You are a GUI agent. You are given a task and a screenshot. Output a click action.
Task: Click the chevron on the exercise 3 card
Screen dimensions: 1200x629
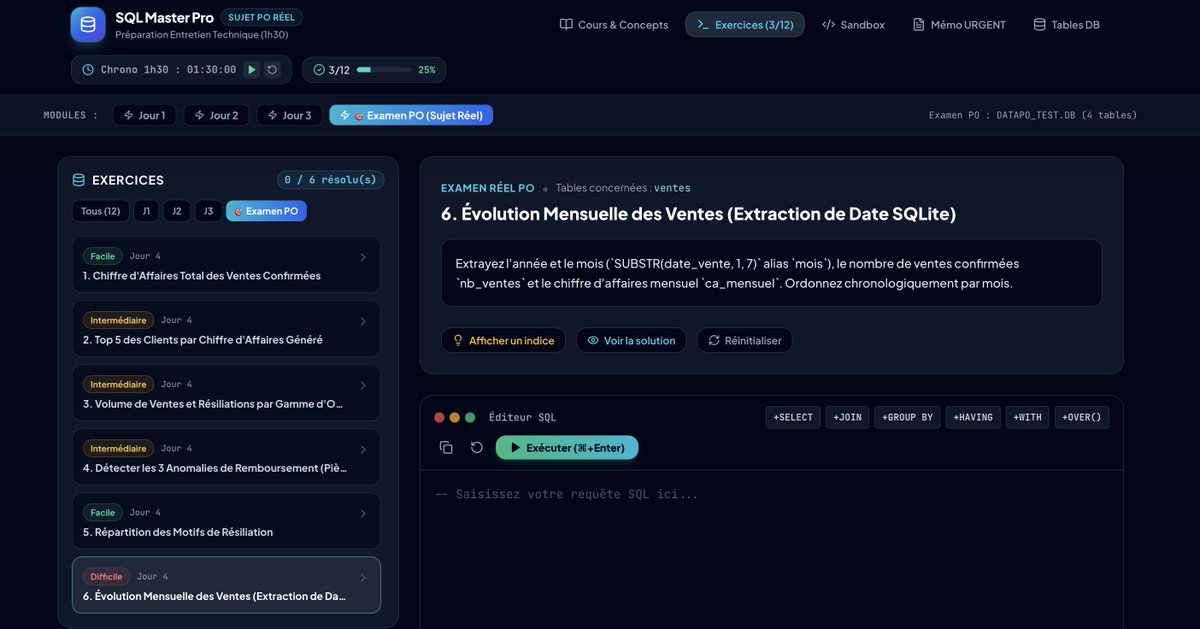362,385
